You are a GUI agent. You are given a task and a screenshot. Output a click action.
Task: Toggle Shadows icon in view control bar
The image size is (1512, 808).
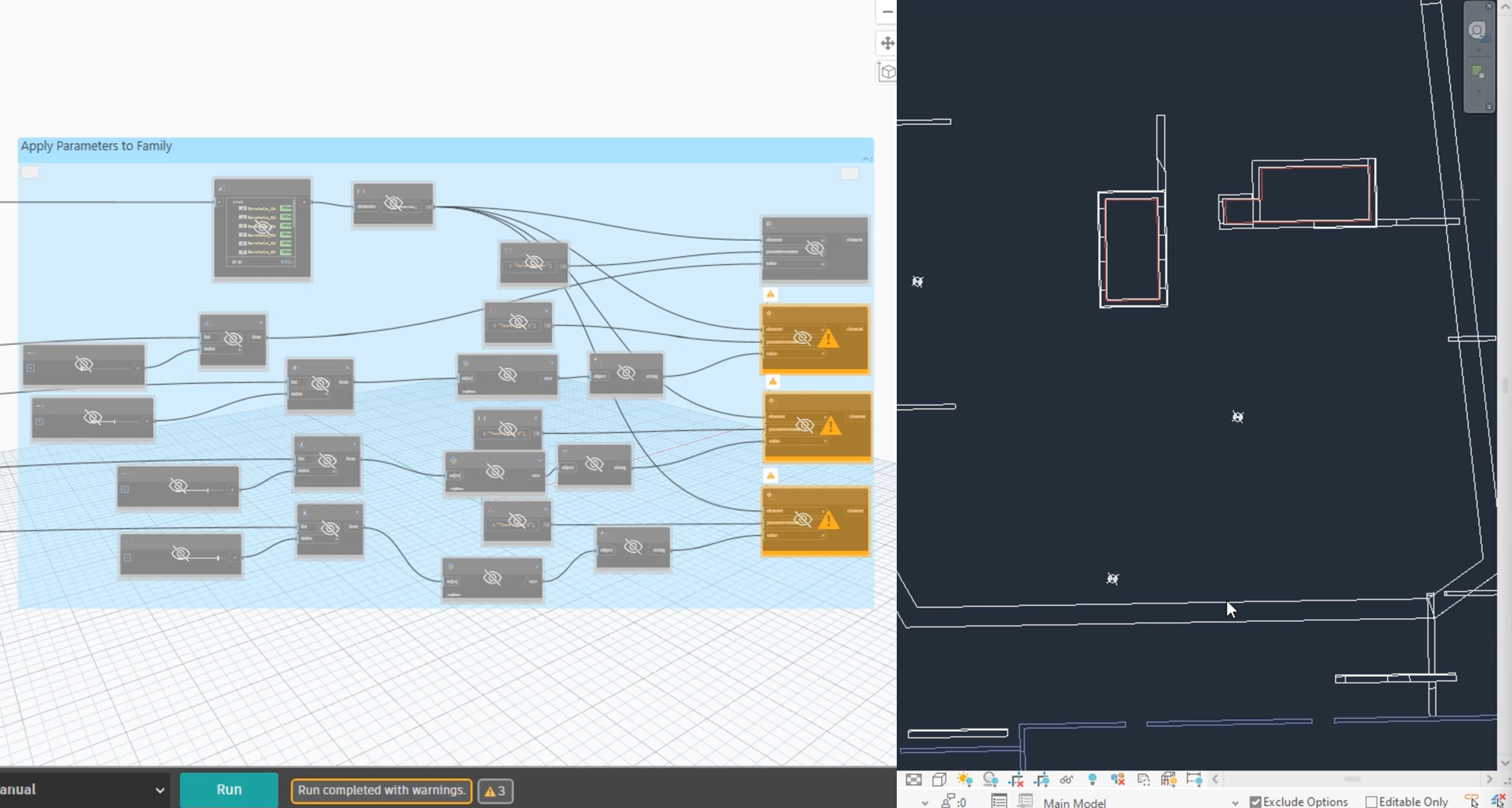coord(990,779)
